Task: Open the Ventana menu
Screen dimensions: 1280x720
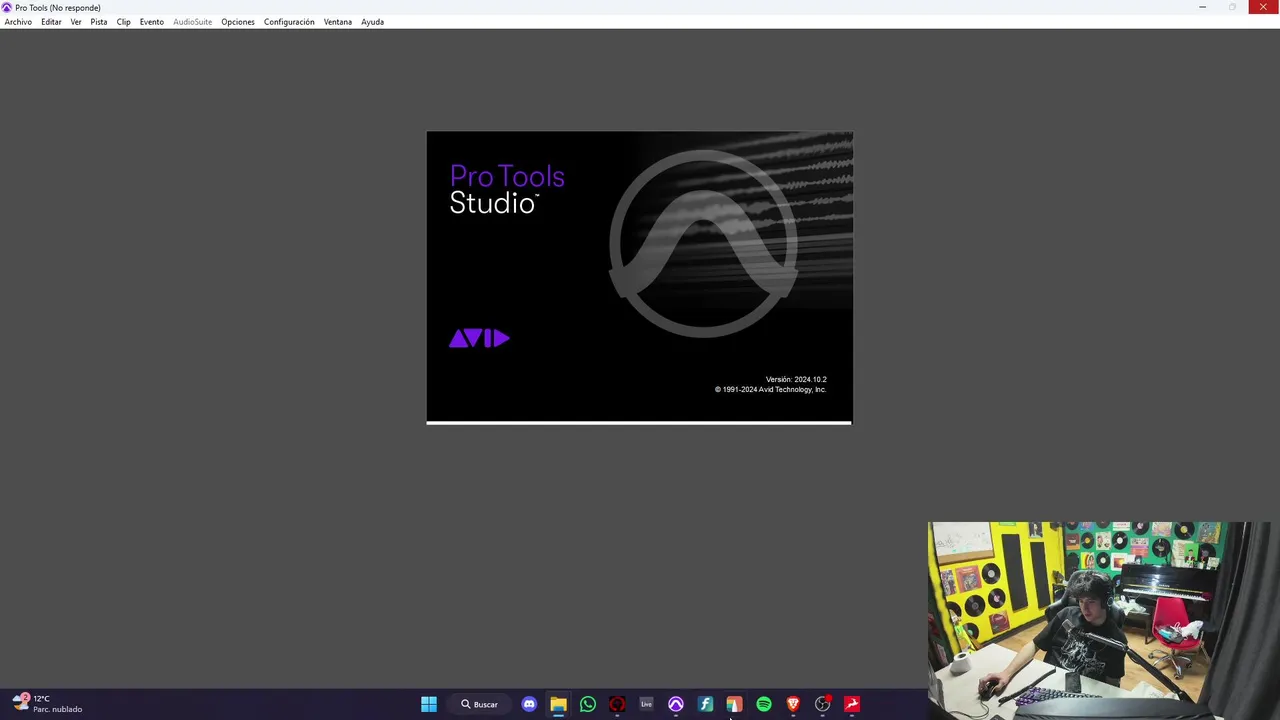Action: (x=338, y=22)
